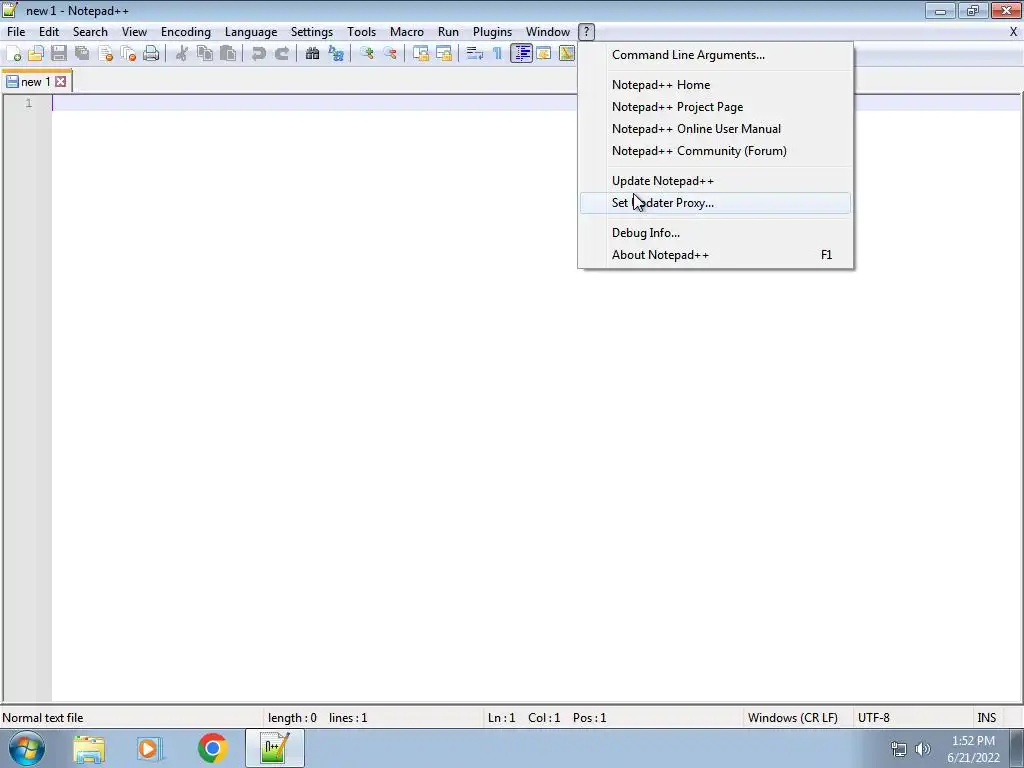Image resolution: width=1024 pixels, height=768 pixels.
Task: Click line number 1 in the margin
Action: coord(29,103)
